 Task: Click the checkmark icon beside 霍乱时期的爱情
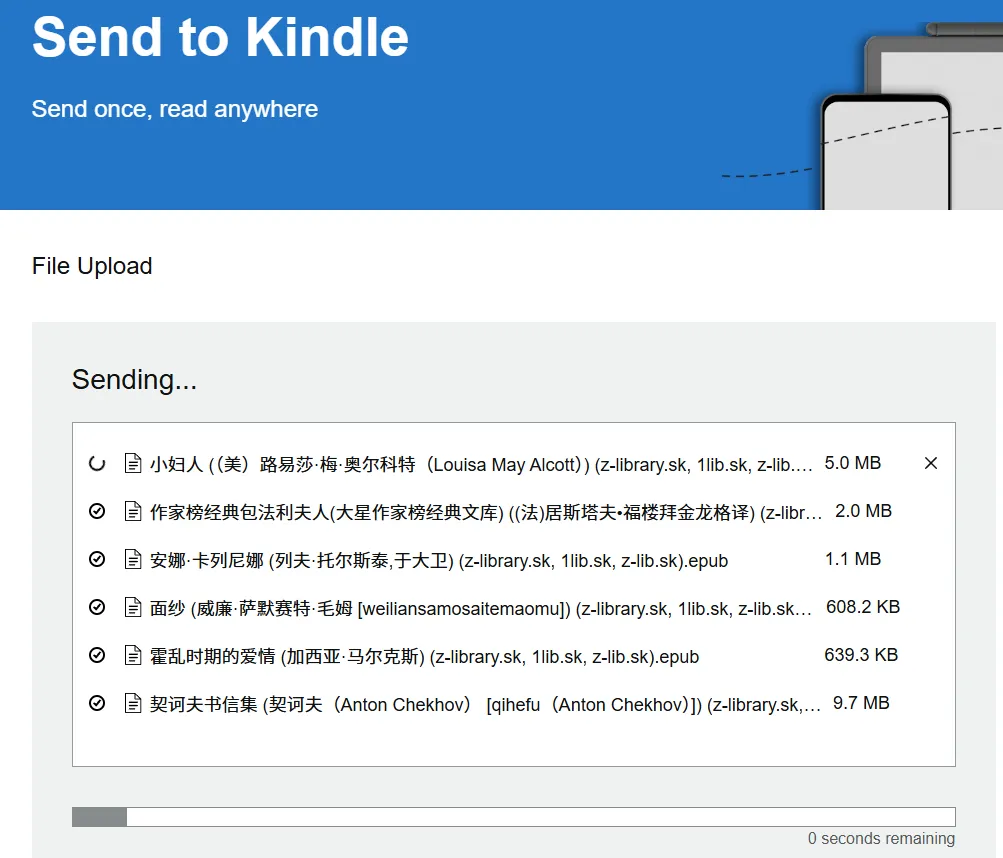97,655
